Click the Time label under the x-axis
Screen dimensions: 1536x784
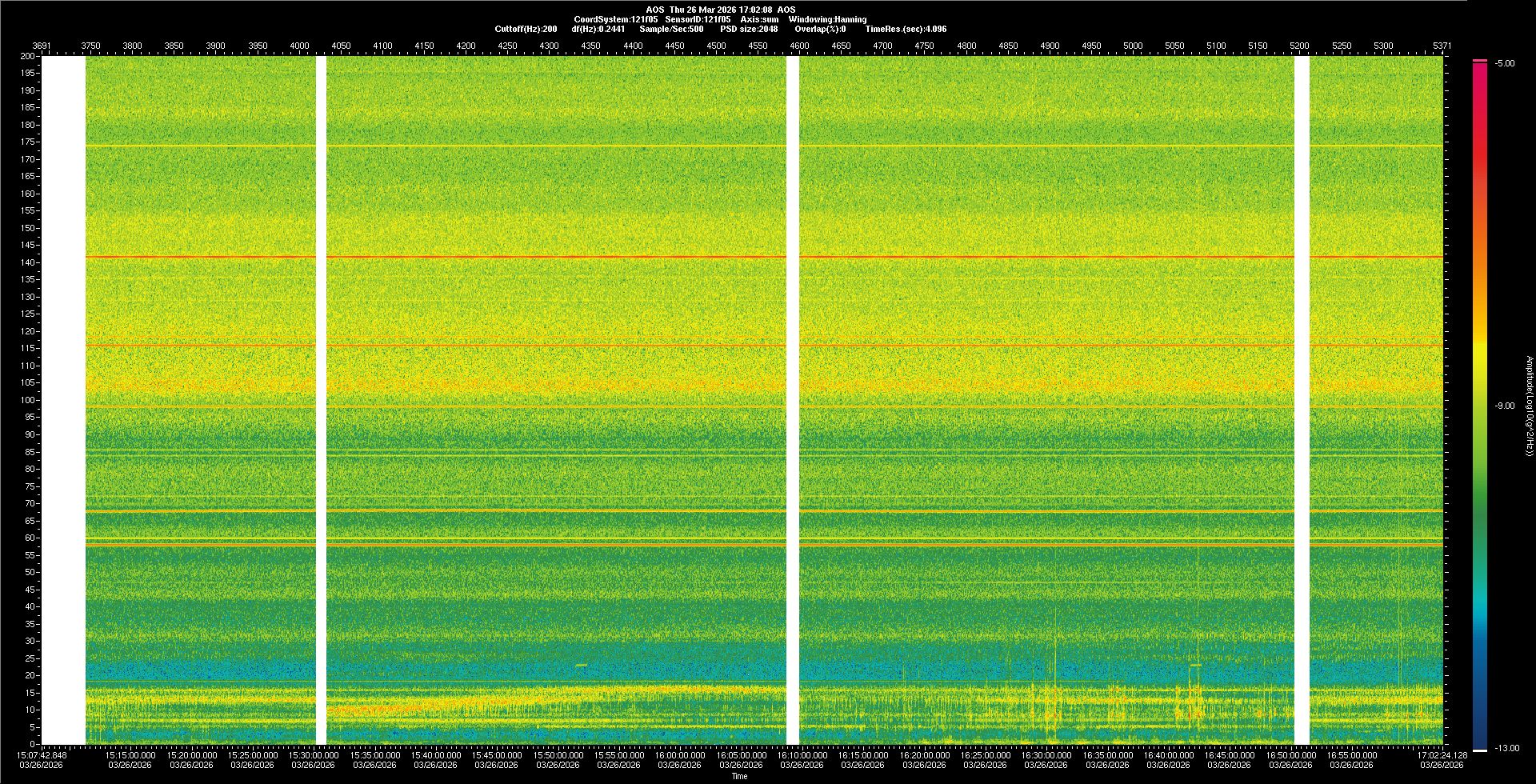(739, 776)
